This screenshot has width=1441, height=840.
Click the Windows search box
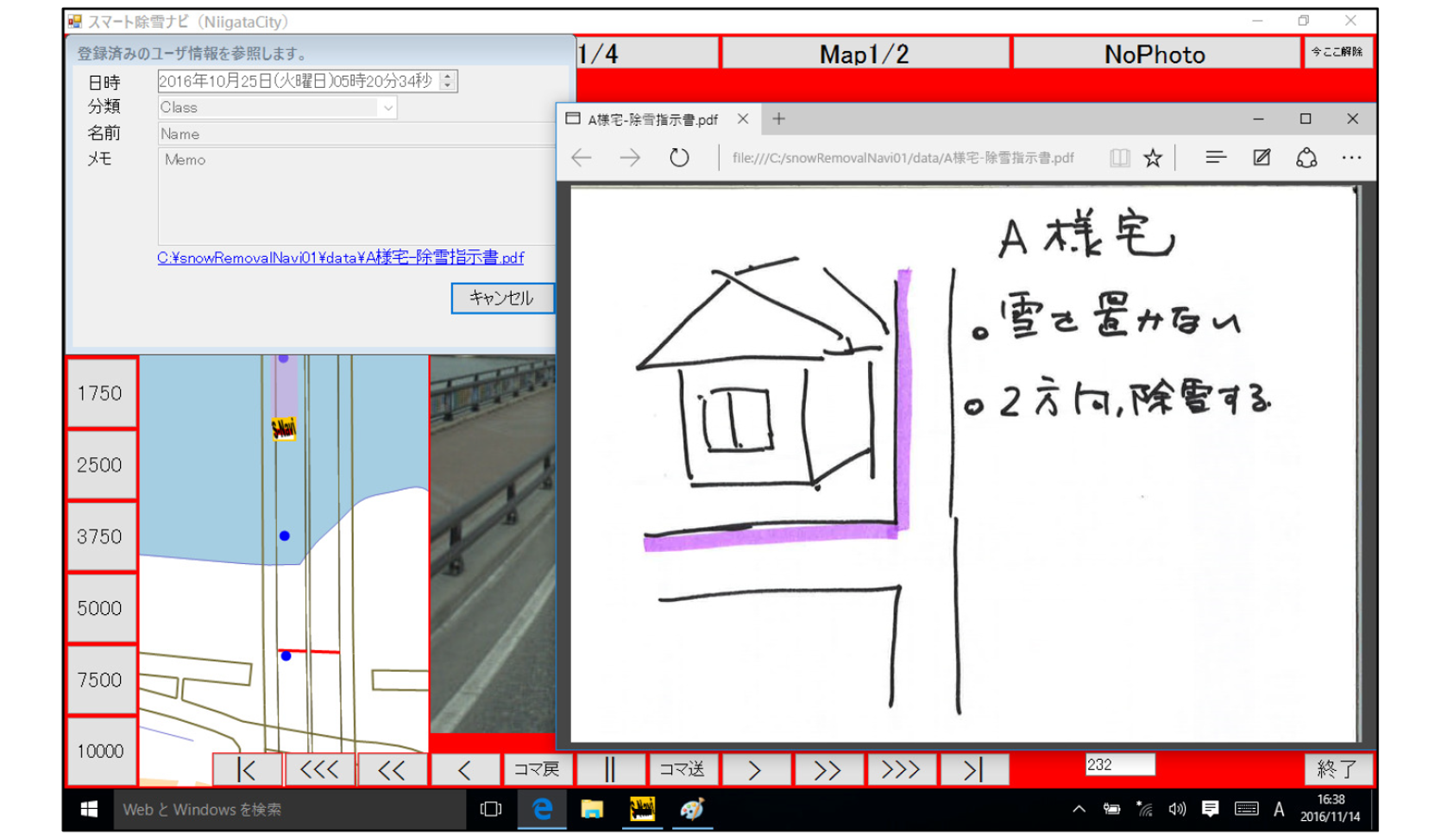289,810
